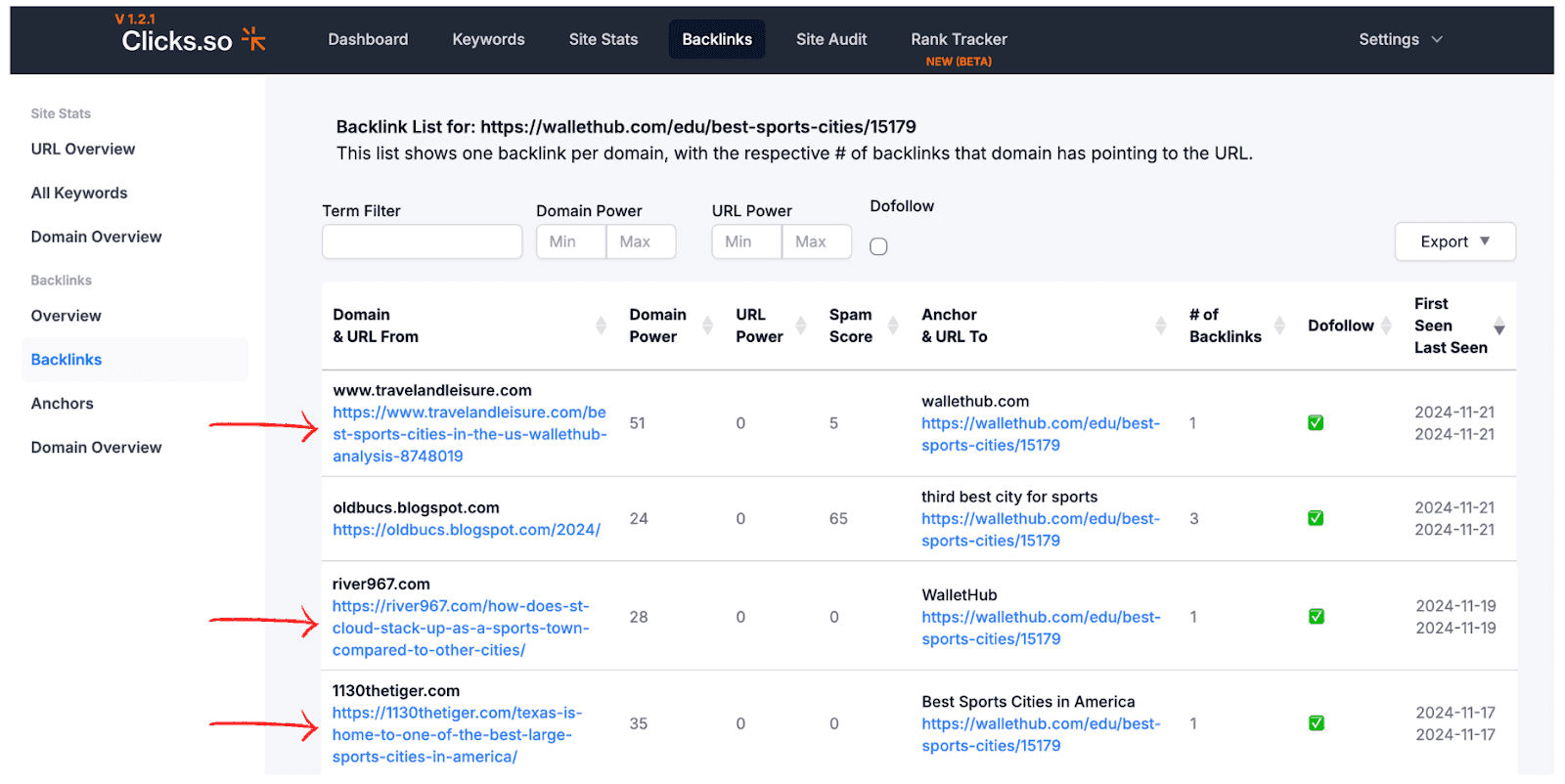Click domain power value 35

click(638, 724)
